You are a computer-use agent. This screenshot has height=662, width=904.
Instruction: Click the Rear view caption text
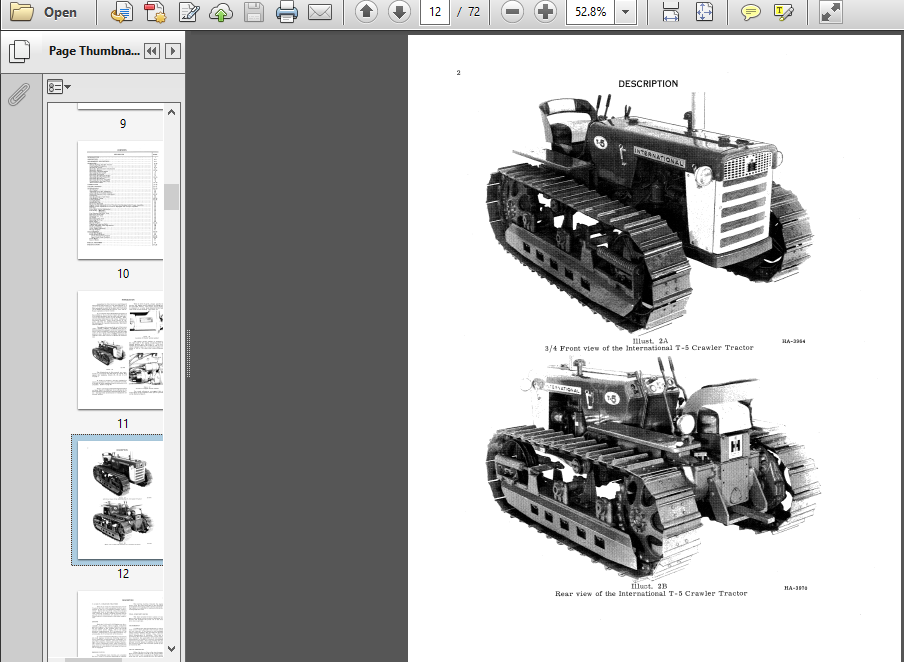point(651,593)
